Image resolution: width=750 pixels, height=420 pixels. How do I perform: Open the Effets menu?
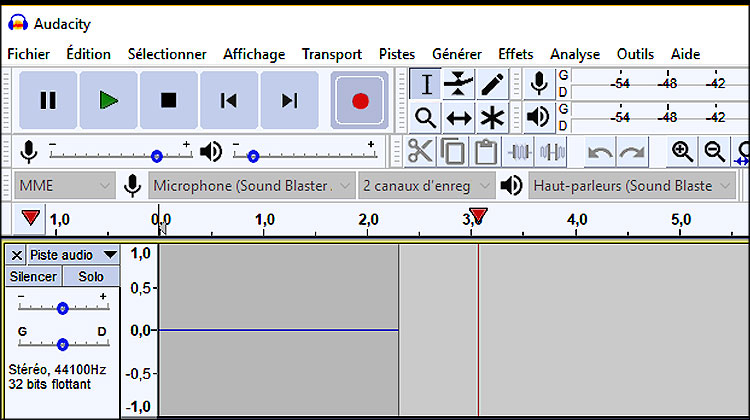click(516, 54)
